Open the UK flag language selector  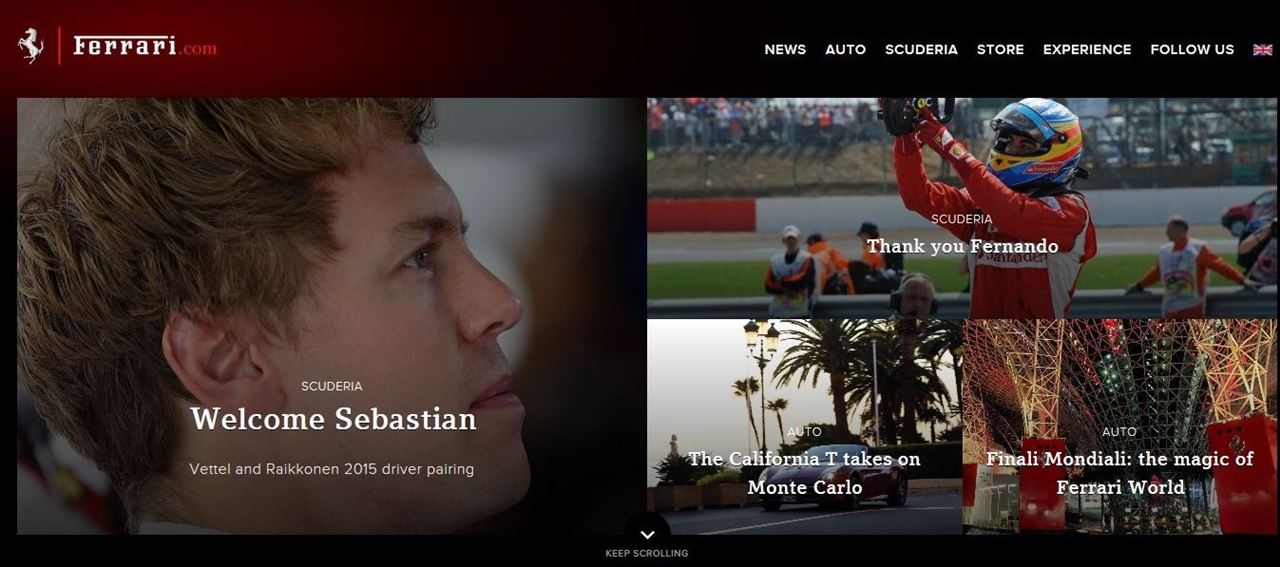click(1262, 49)
